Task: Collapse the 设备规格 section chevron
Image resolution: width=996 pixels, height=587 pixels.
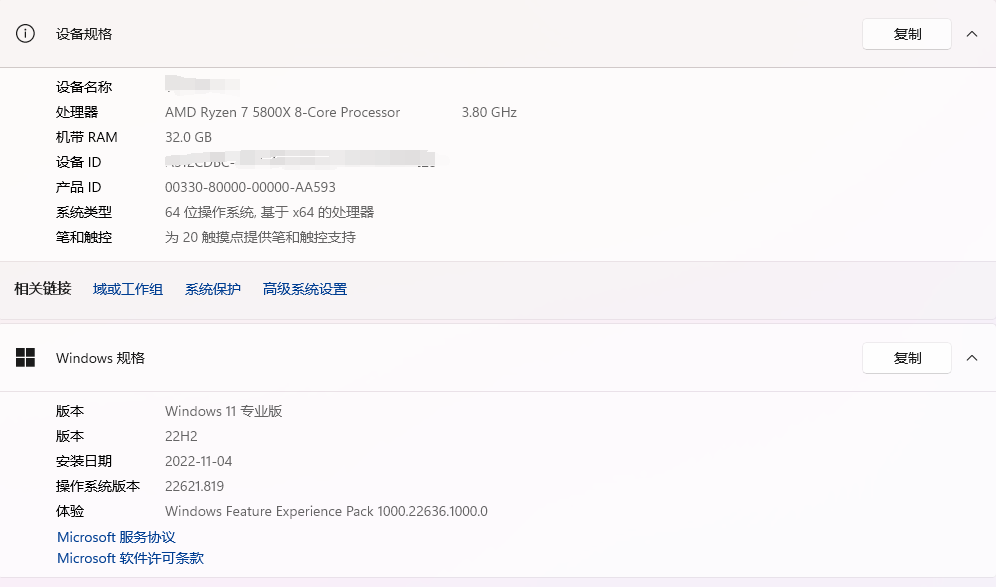Action: [972, 34]
